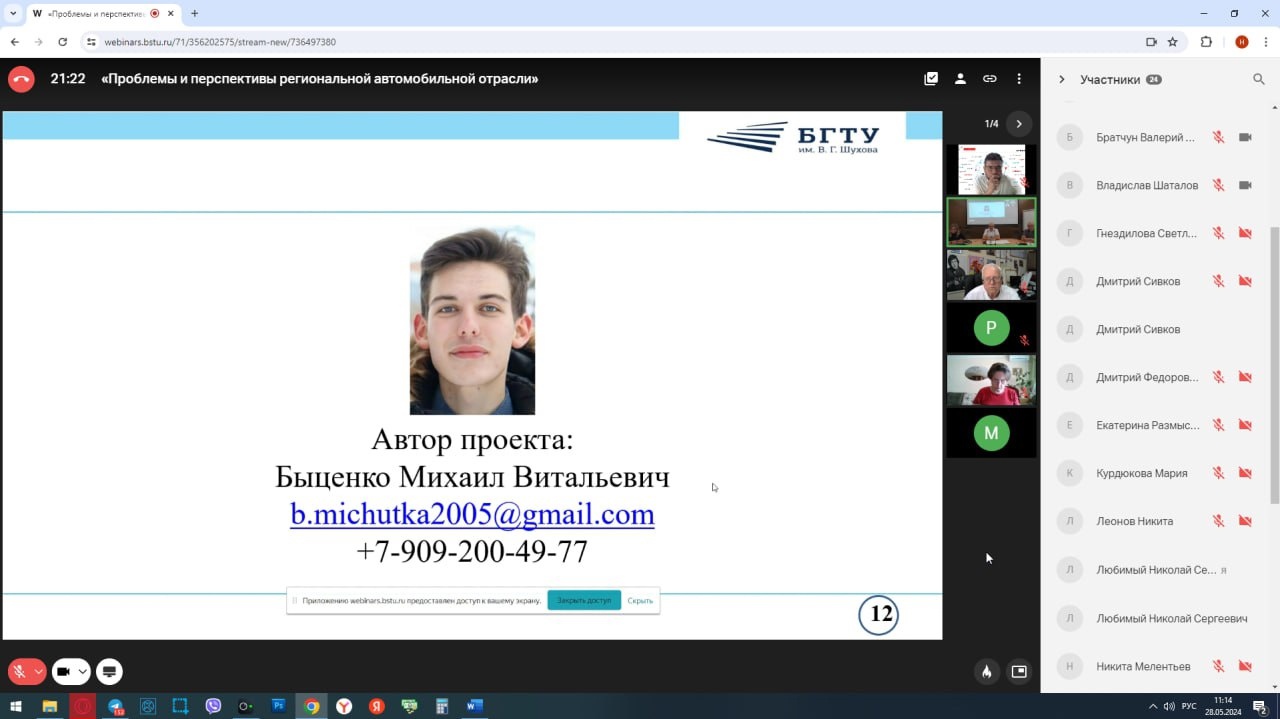Open Yandex Browser from the taskbar

344,706
